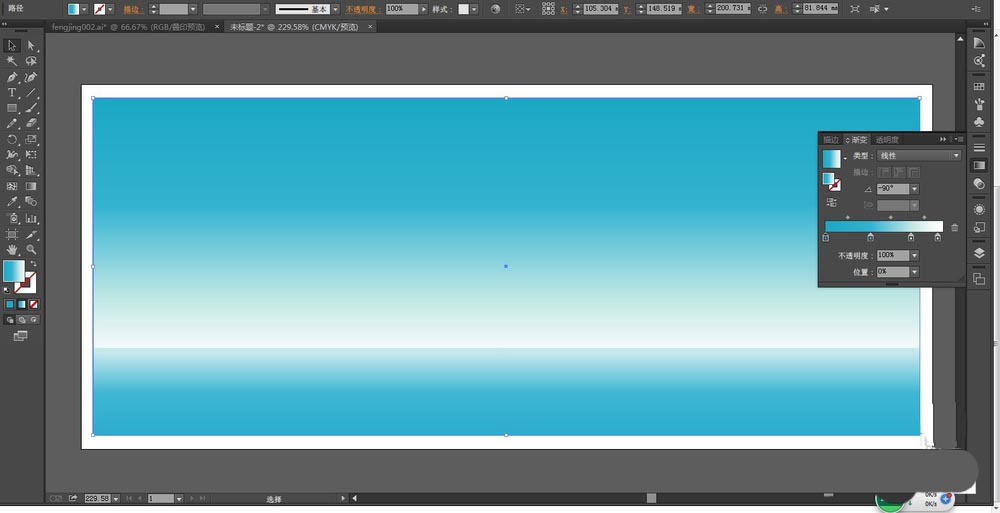Click the reverse gradient icon
1000x513 pixels.
pyautogui.click(x=831, y=202)
